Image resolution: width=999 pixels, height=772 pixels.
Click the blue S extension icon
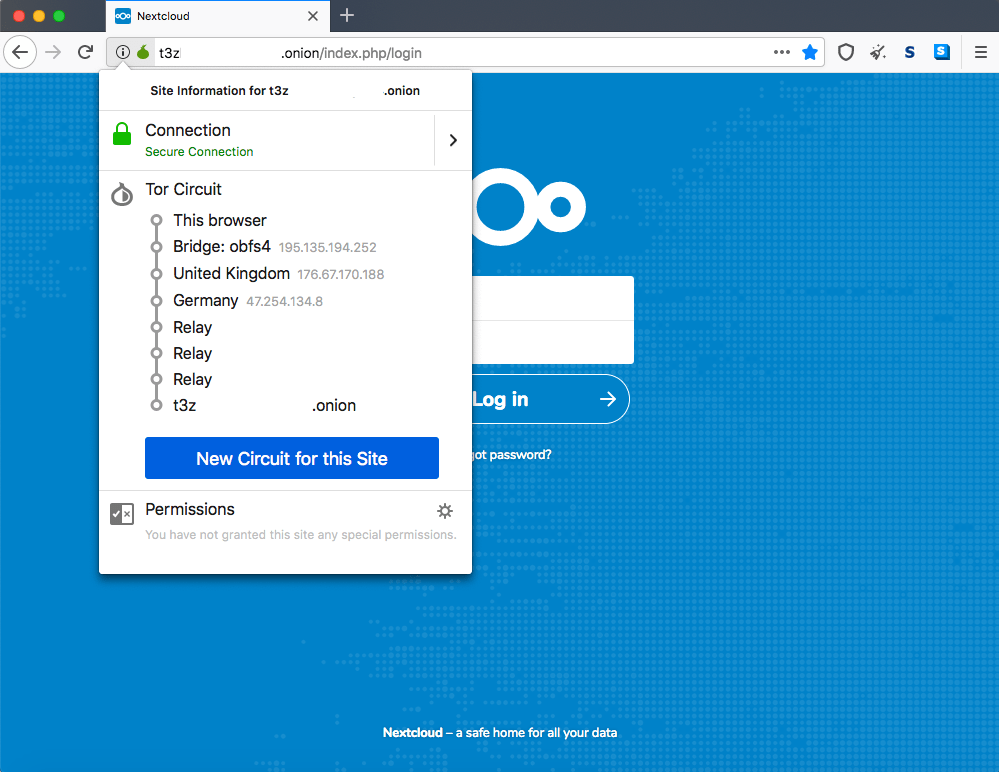(x=942, y=52)
